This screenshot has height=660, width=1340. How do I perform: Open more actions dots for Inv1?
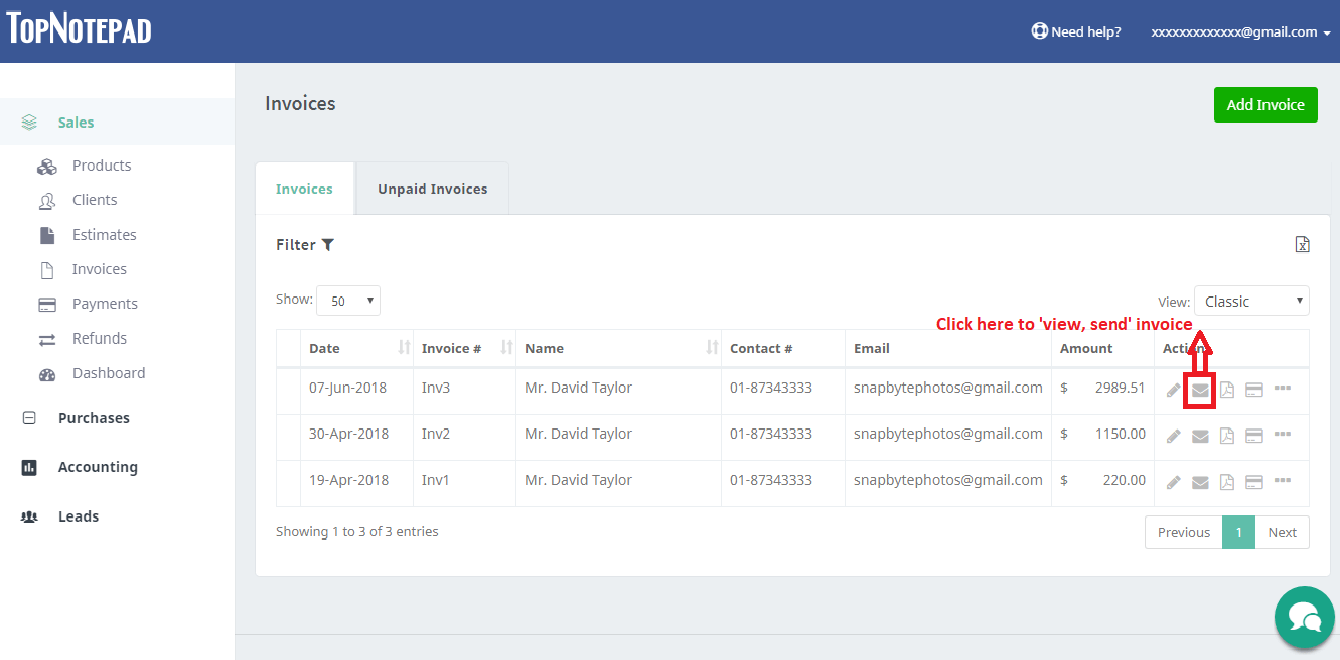coord(1283,480)
